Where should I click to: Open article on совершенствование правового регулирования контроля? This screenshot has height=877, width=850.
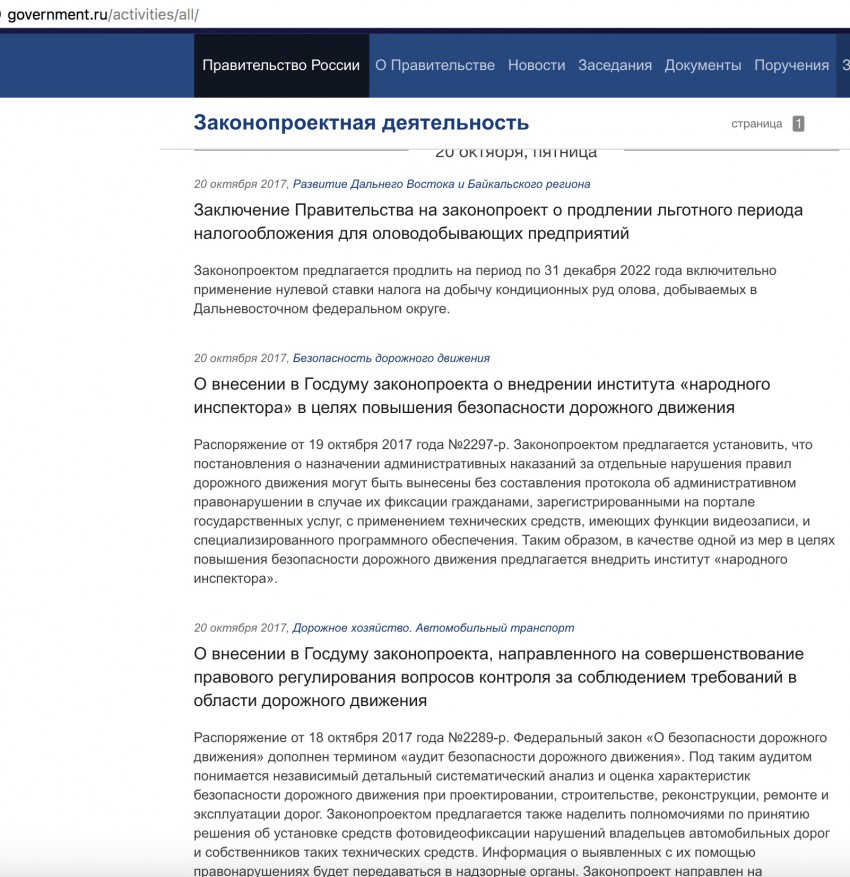498,677
